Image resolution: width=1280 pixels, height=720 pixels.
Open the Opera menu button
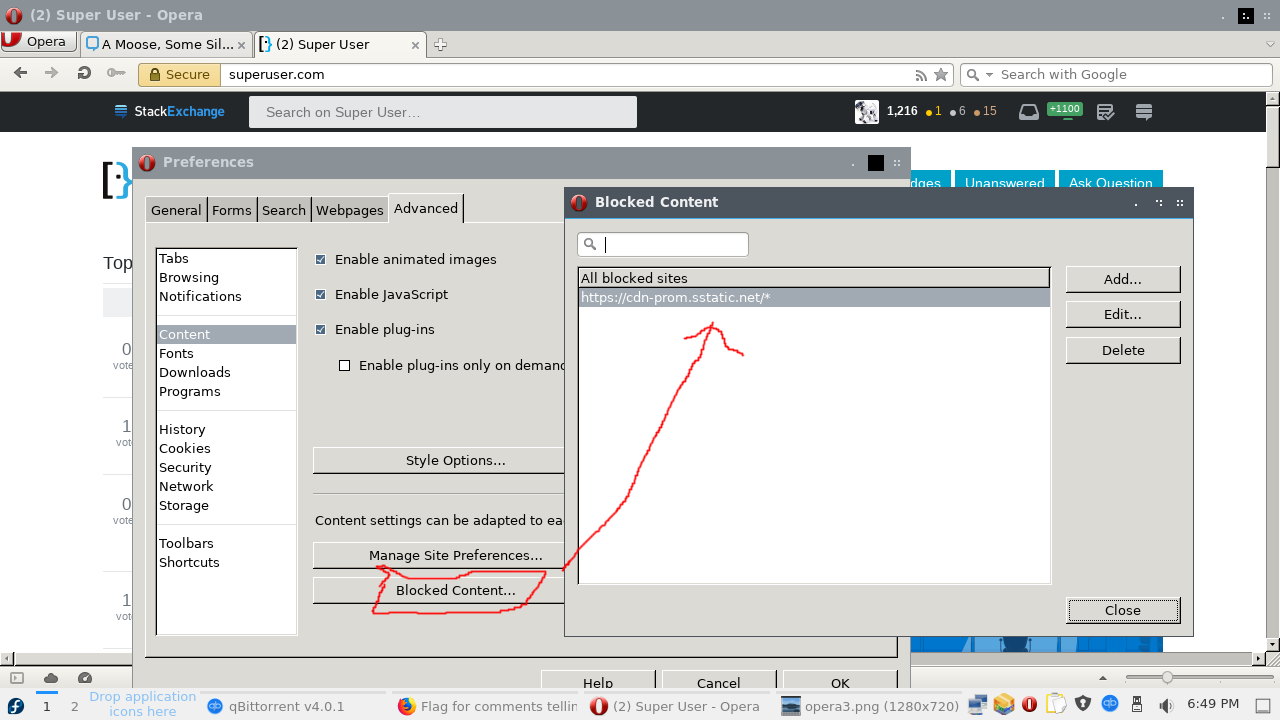pos(38,42)
